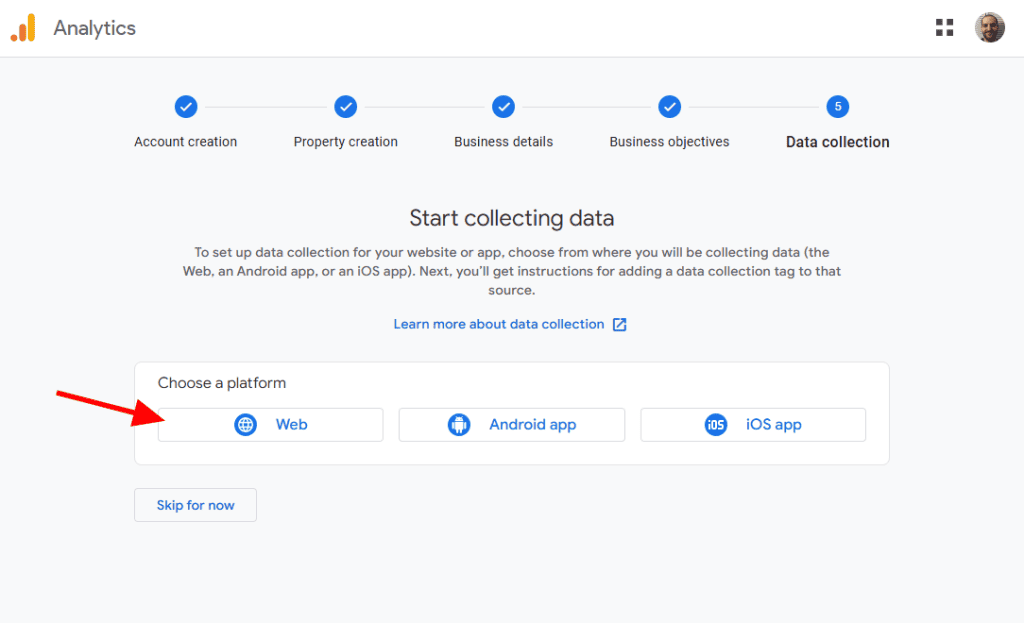The height and width of the screenshot is (623, 1024).
Task: Open the Google apps grid menu
Action: pyautogui.click(x=944, y=28)
